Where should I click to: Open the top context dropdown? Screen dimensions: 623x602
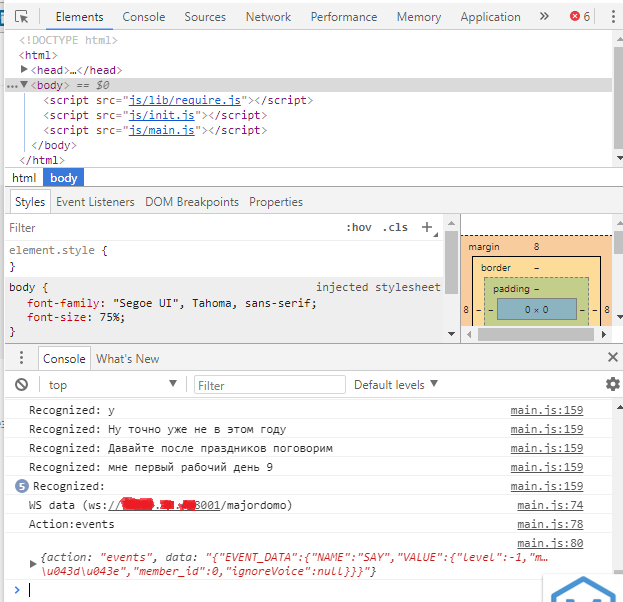tap(112, 384)
